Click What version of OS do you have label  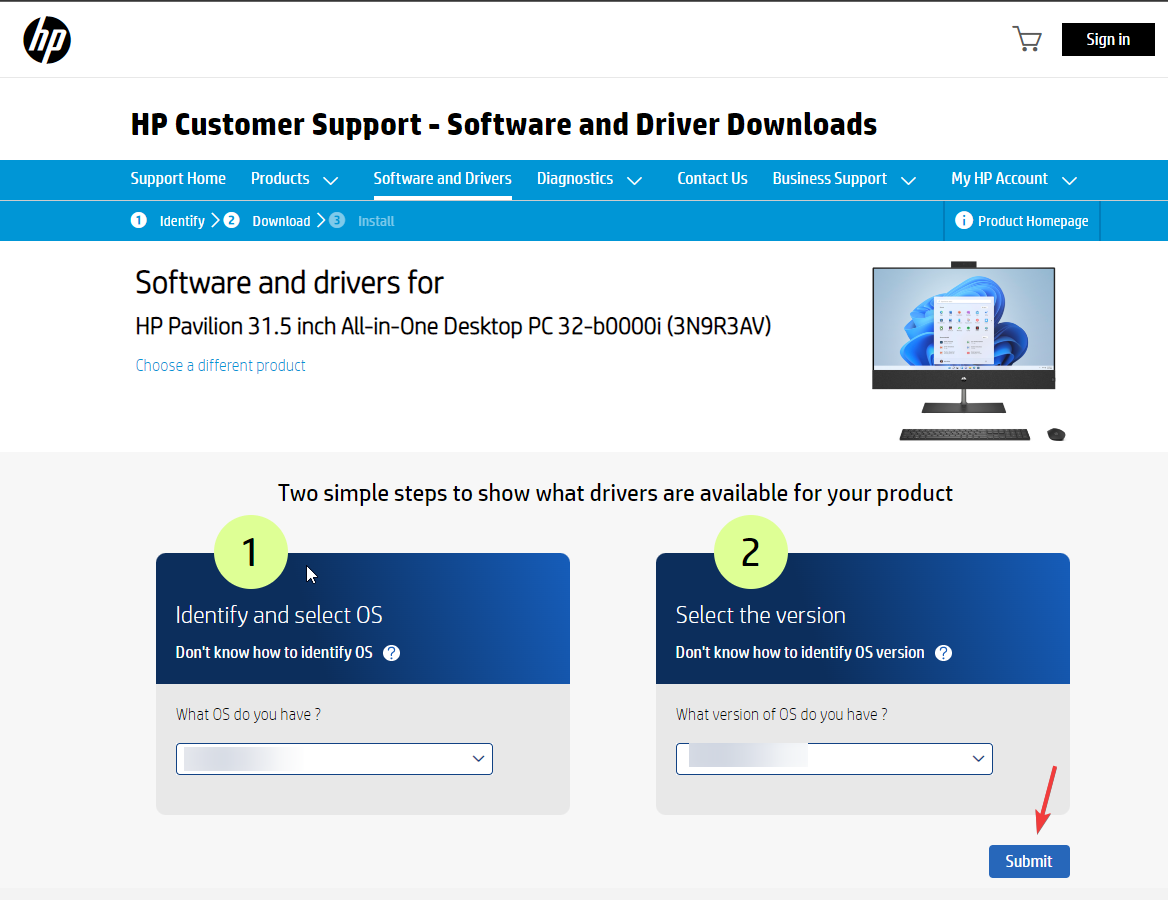pos(781,714)
